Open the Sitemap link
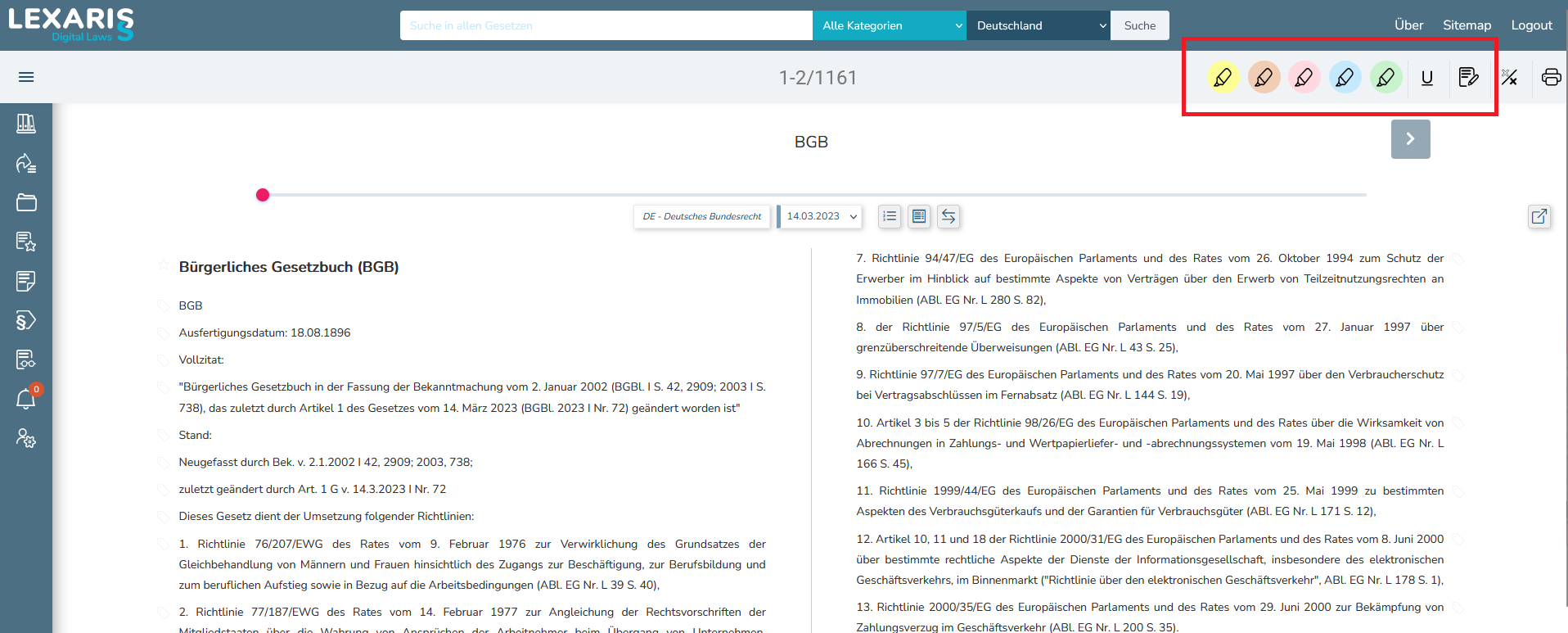The height and width of the screenshot is (633, 1568). point(1467,25)
